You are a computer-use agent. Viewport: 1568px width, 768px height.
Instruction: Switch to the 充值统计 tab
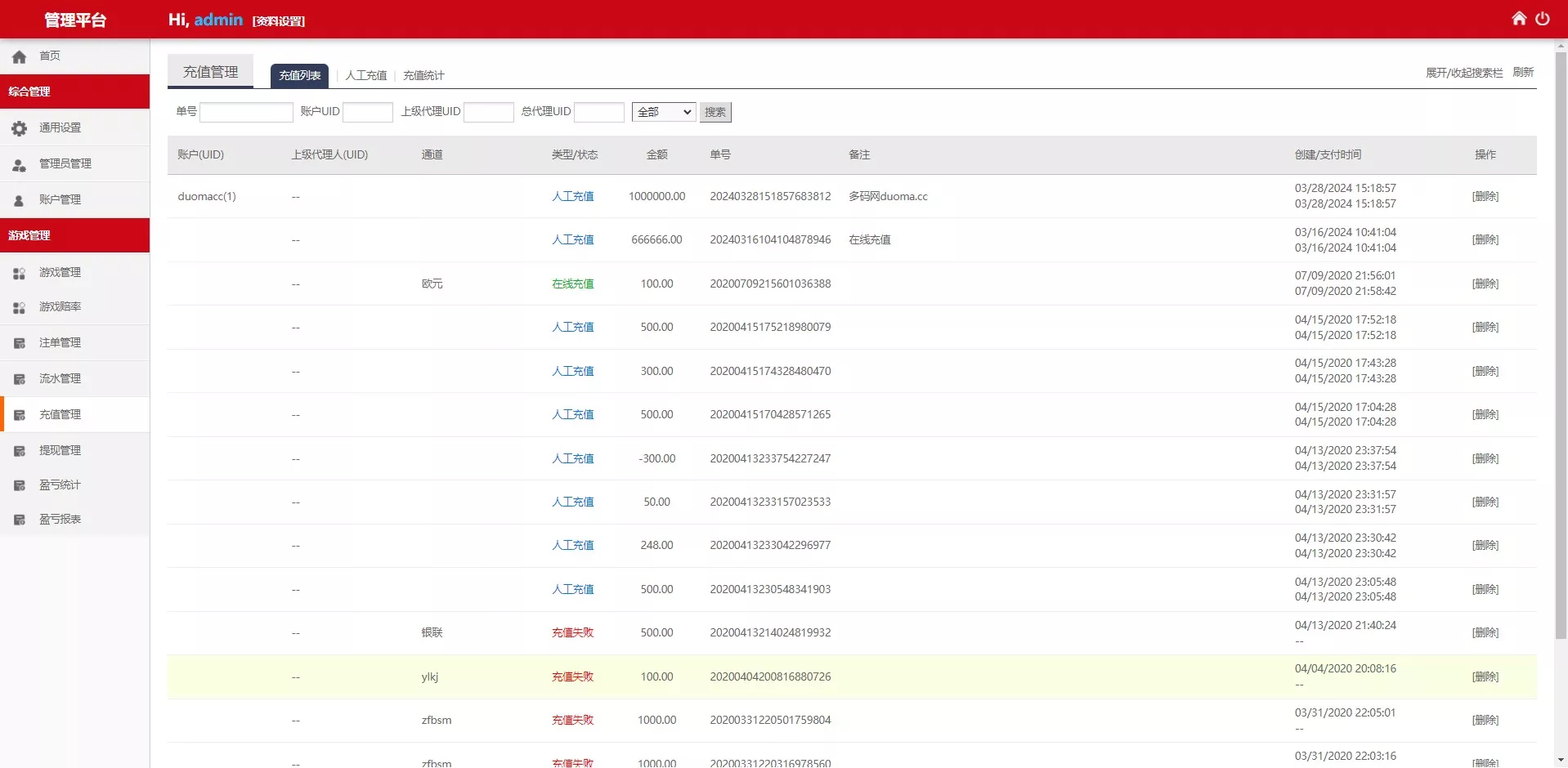click(x=423, y=74)
